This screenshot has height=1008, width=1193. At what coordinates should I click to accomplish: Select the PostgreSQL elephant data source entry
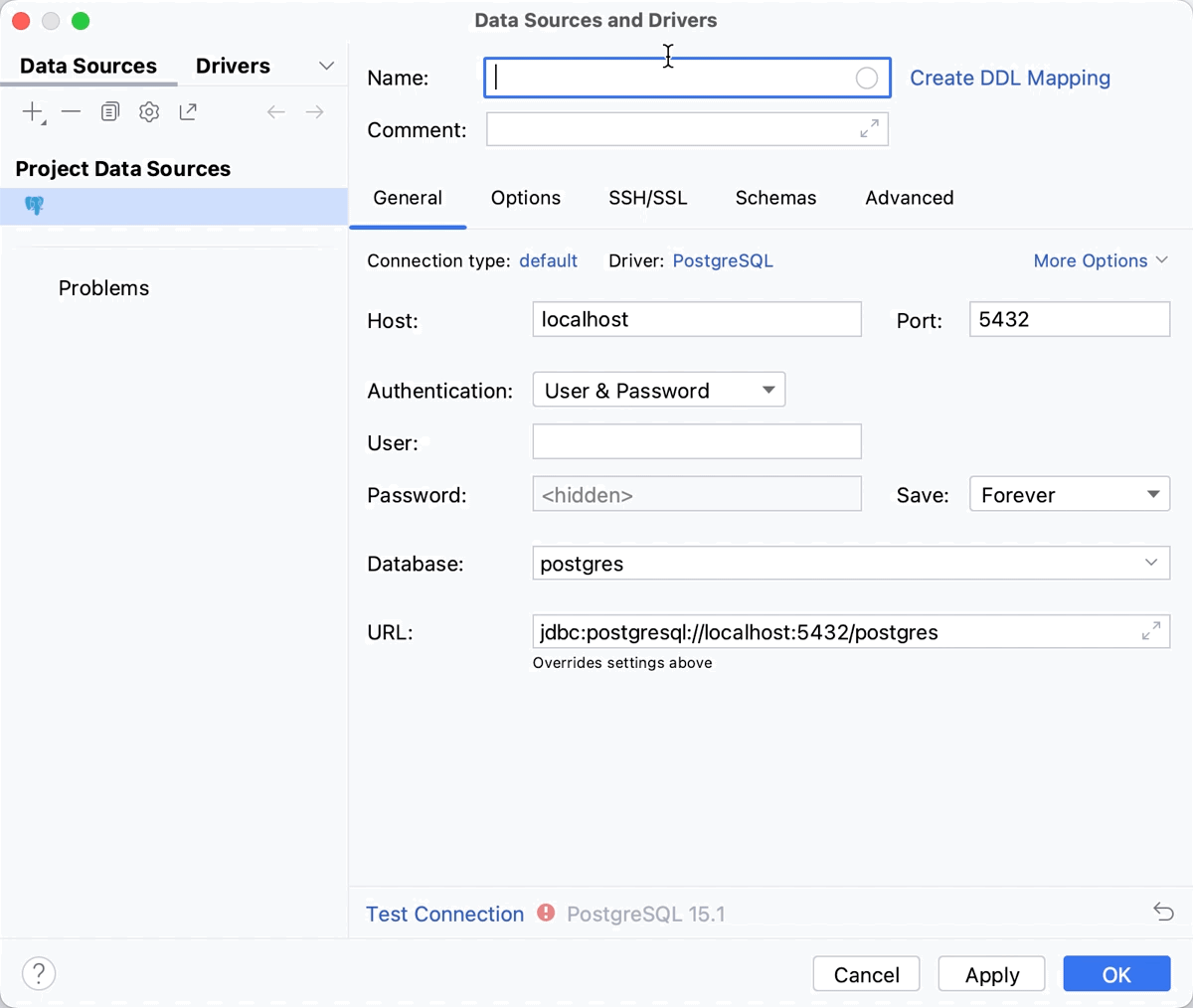pos(174,206)
